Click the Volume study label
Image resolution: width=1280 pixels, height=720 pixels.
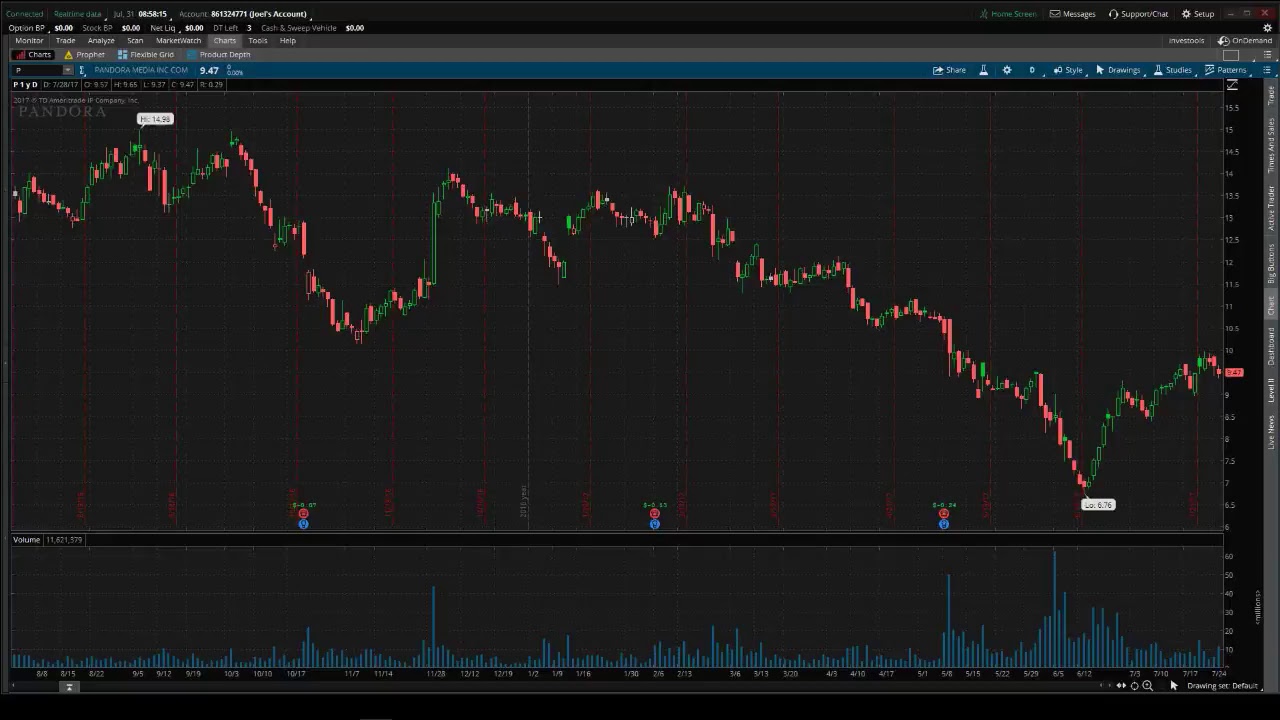pos(27,540)
